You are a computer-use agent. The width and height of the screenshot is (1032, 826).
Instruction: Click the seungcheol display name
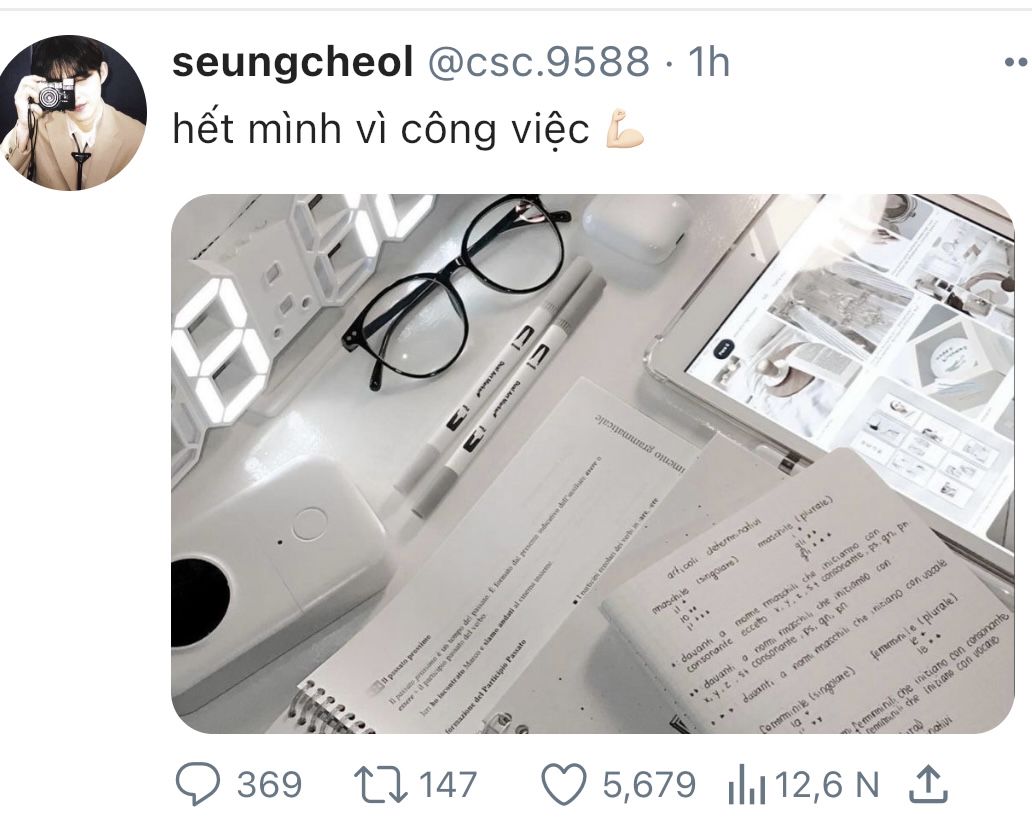point(292,63)
